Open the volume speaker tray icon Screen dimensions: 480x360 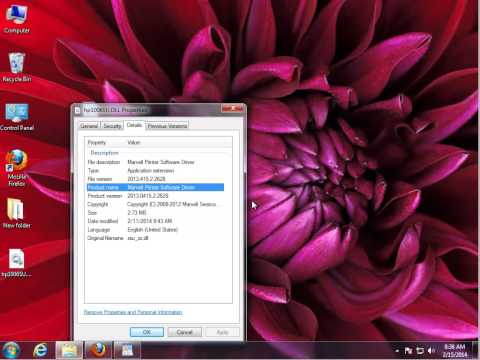[431, 351]
